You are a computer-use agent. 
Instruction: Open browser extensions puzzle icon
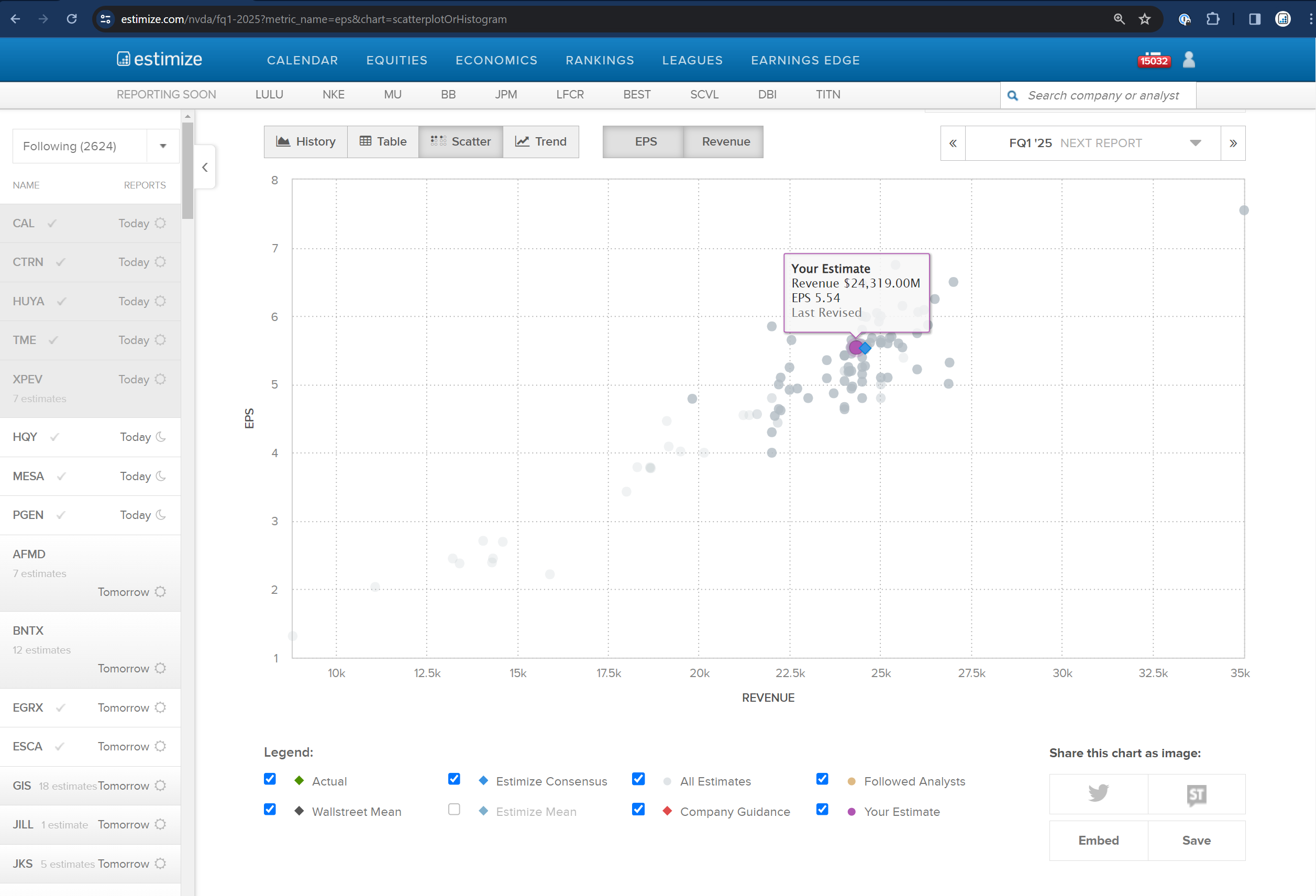[x=1212, y=19]
